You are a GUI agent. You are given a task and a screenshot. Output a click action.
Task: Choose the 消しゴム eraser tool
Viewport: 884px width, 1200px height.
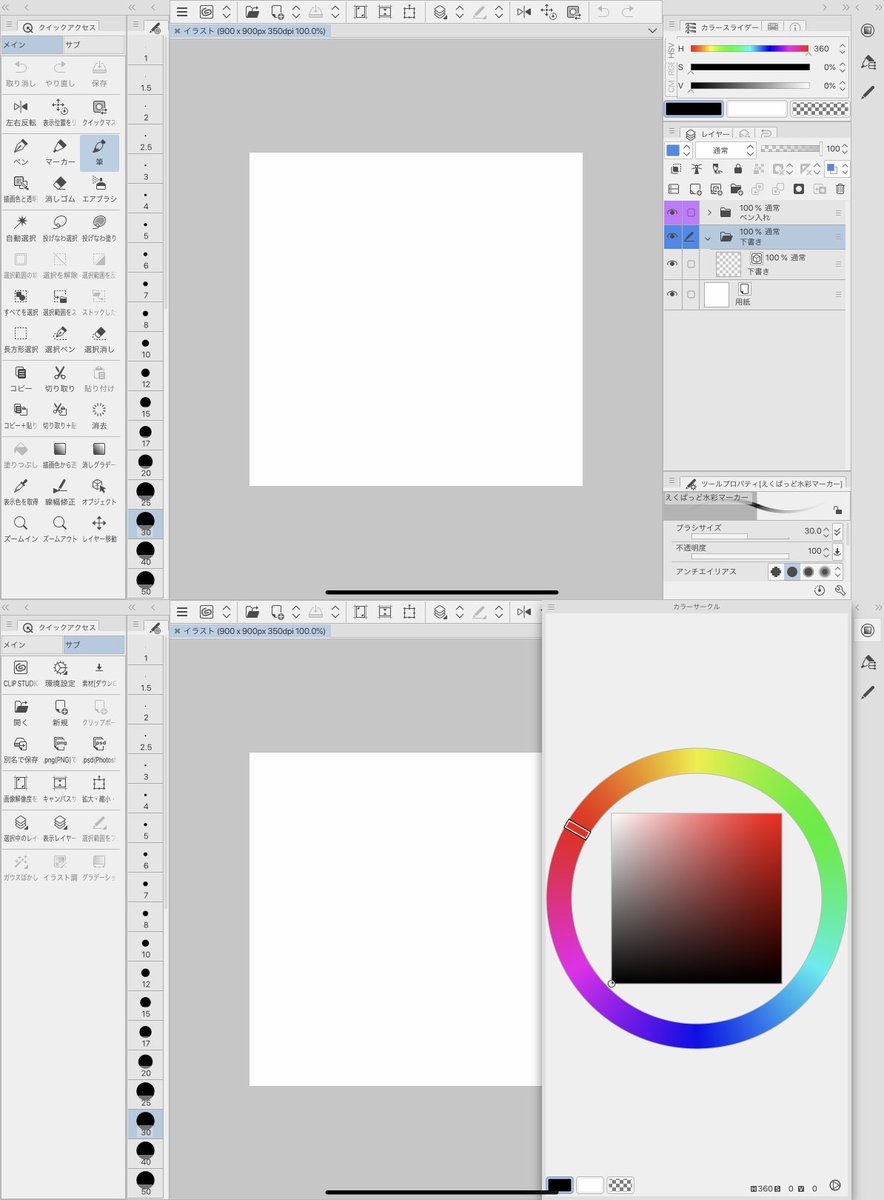(x=59, y=189)
